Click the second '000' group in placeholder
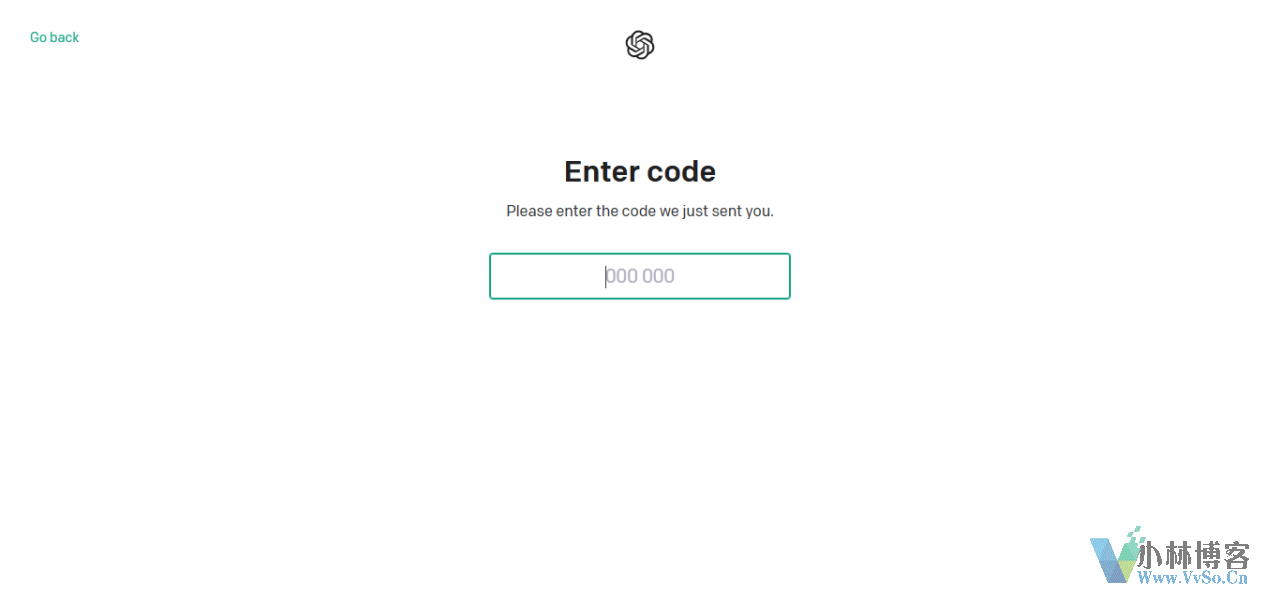Screen dimensions: 1280x615 pos(658,276)
